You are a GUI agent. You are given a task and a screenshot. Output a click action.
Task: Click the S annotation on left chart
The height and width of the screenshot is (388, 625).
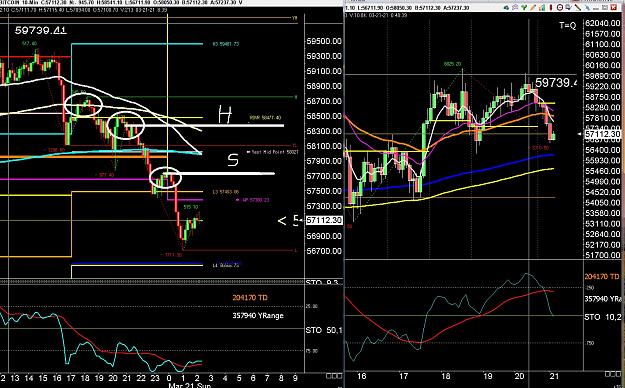click(x=233, y=160)
